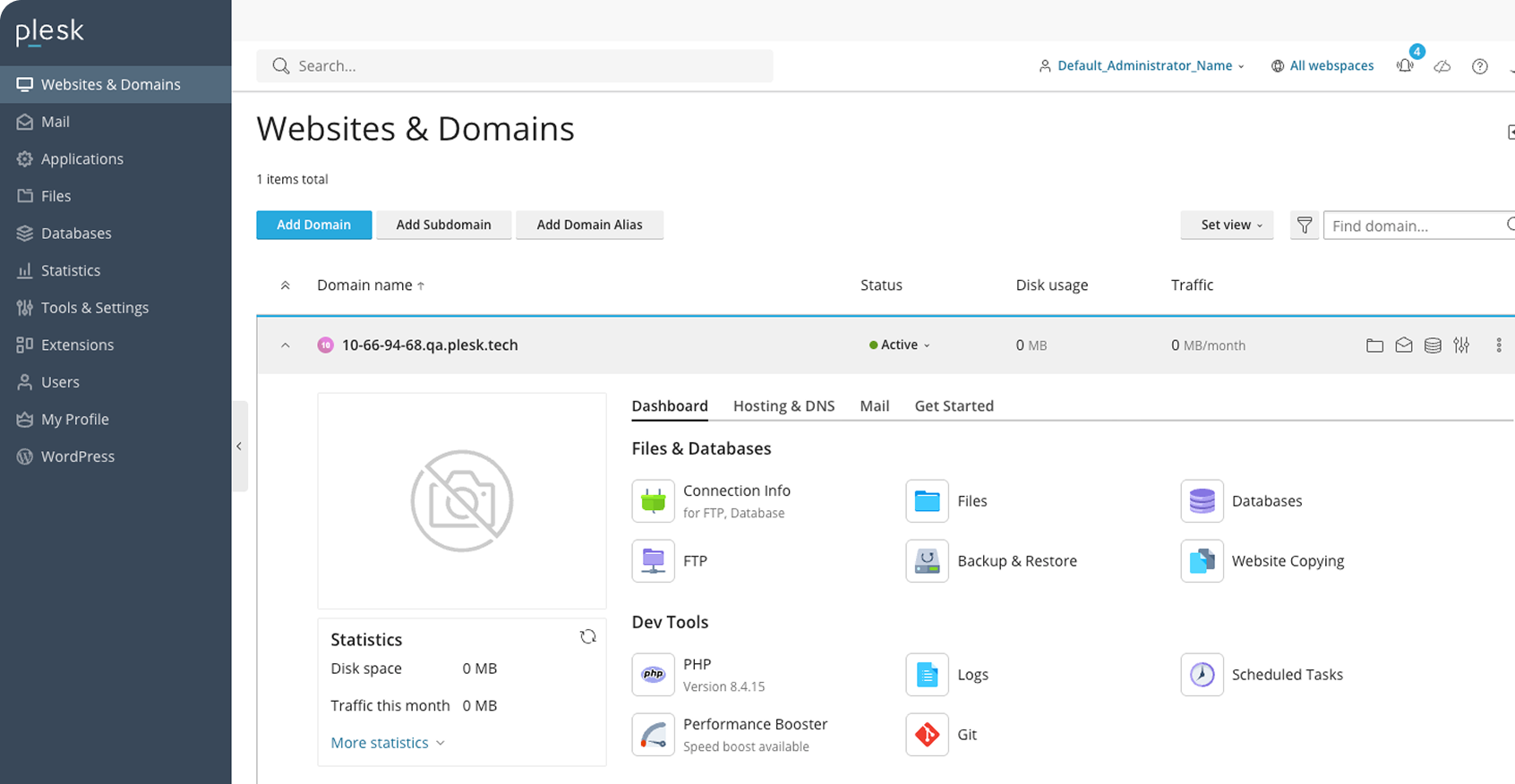This screenshot has width=1515, height=784.
Task: Open the domain row mail envelope icon
Action: pyautogui.click(x=1404, y=345)
